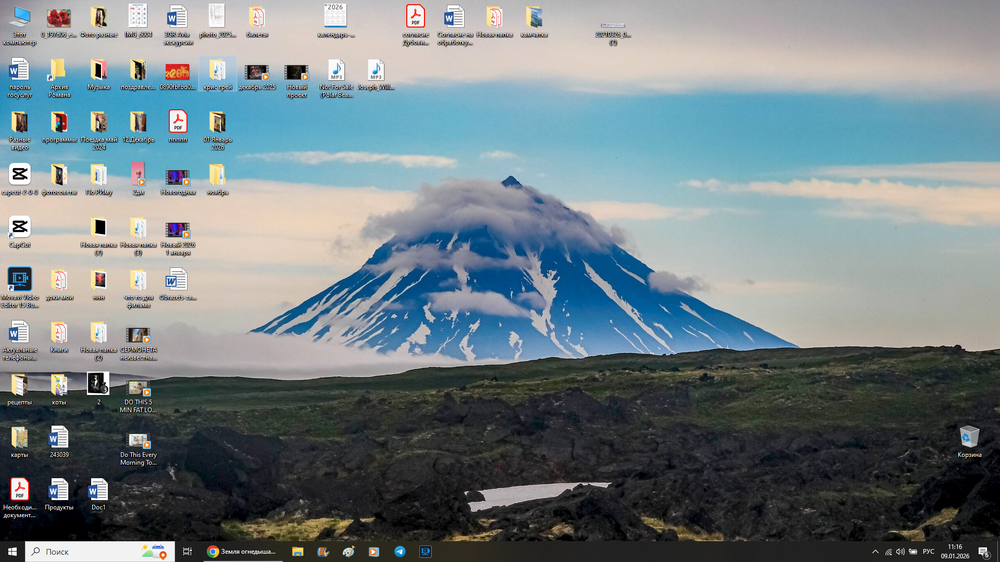Image resolution: width=1000 pixels, height=562 pixels.
Task: Open the Windows Start menu
Action: tap(12, 551)
